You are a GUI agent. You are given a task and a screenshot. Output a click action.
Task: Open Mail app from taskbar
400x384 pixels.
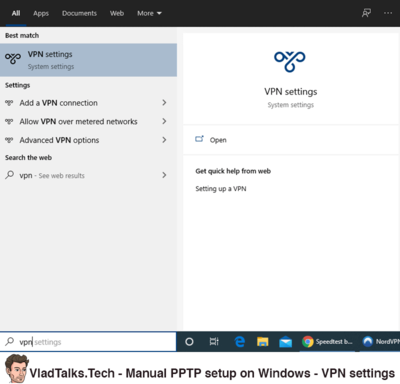[286, 342]
